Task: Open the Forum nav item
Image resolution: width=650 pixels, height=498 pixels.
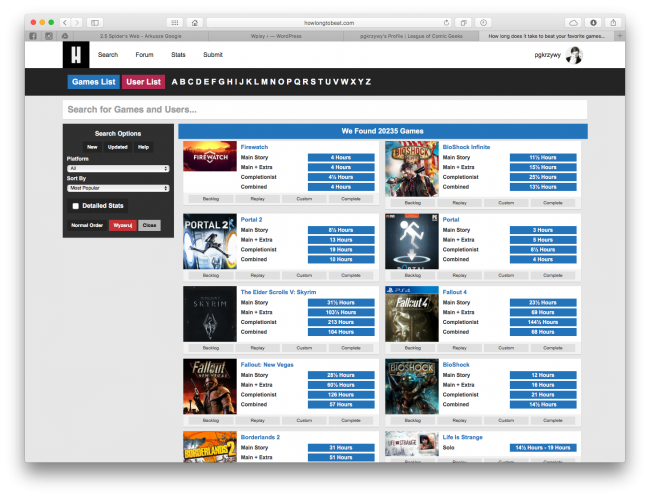Action: [144, 55]
